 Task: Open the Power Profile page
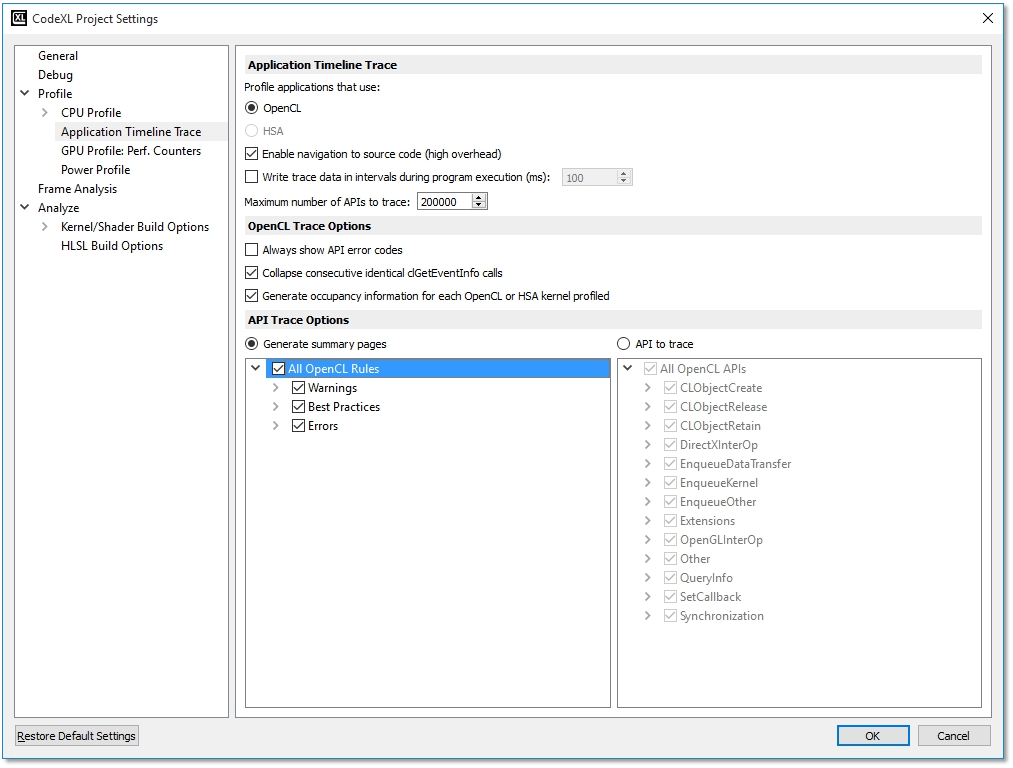[x=96, y=170]
